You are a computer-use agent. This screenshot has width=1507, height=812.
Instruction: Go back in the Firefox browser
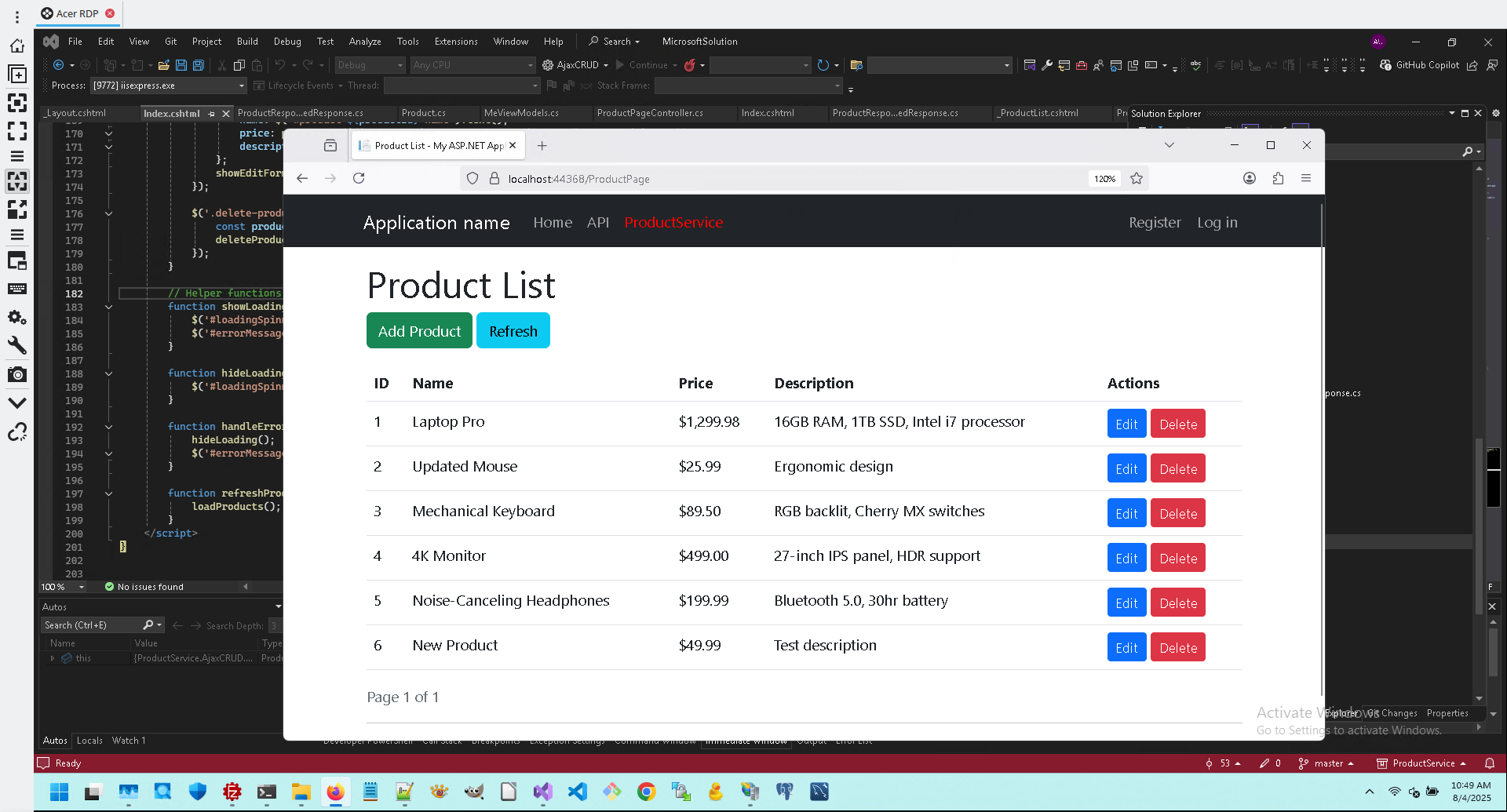[302, 179]
